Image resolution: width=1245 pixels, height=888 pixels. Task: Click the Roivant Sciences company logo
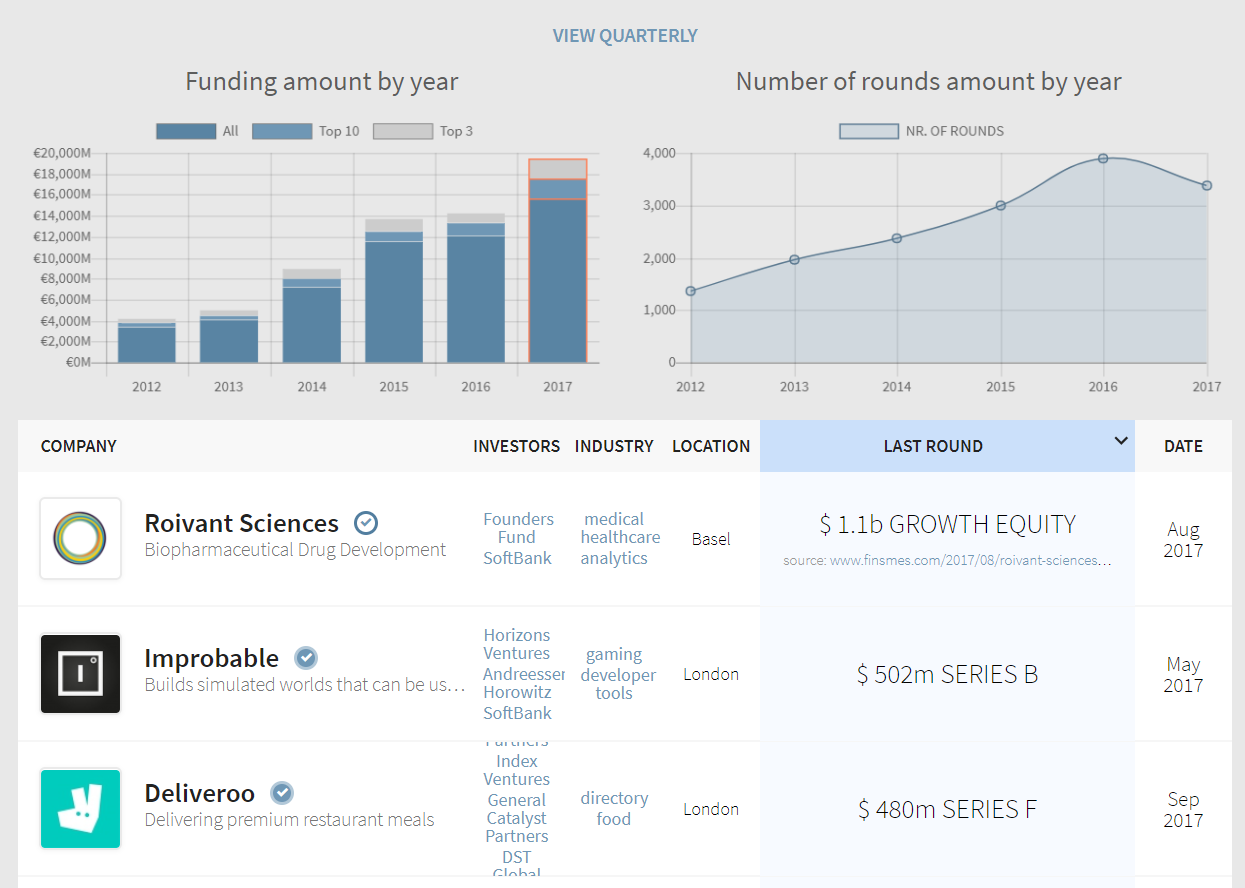pos(80,538)
